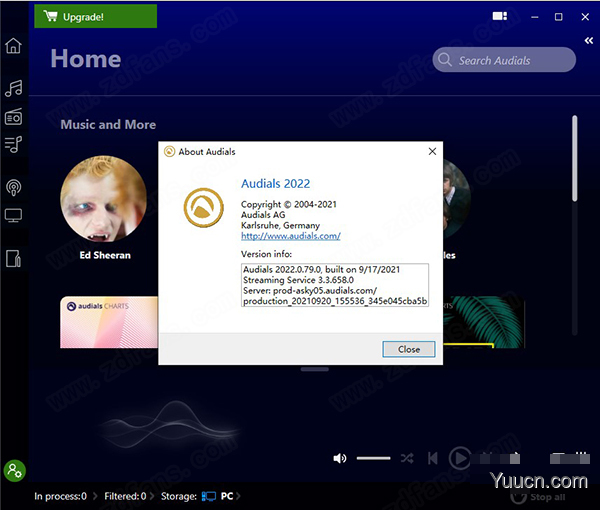Open the audials CHARTS pink tile
Image resolution: width=600 pixels, height=510 pixels.
click(109, 322)
